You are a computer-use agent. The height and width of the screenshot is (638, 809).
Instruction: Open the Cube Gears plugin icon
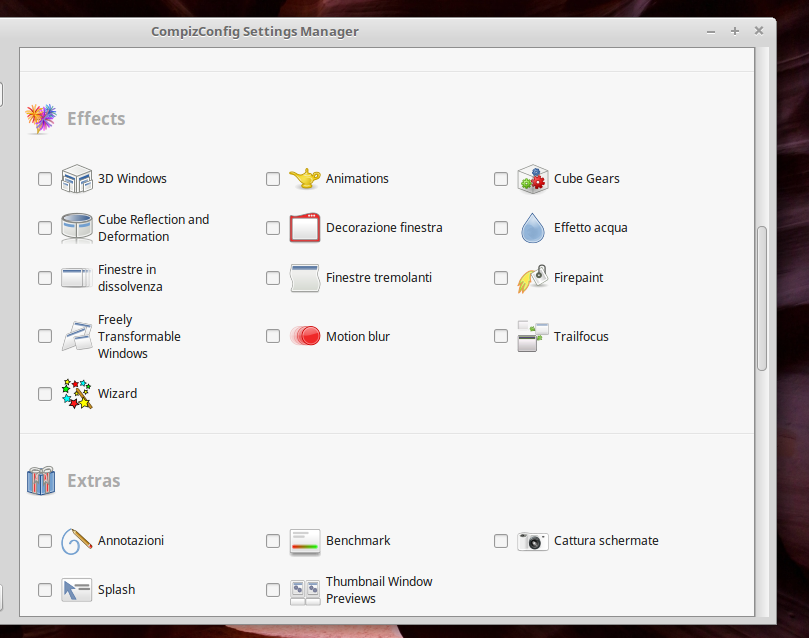pyautogui.click(x=533, y=179)
